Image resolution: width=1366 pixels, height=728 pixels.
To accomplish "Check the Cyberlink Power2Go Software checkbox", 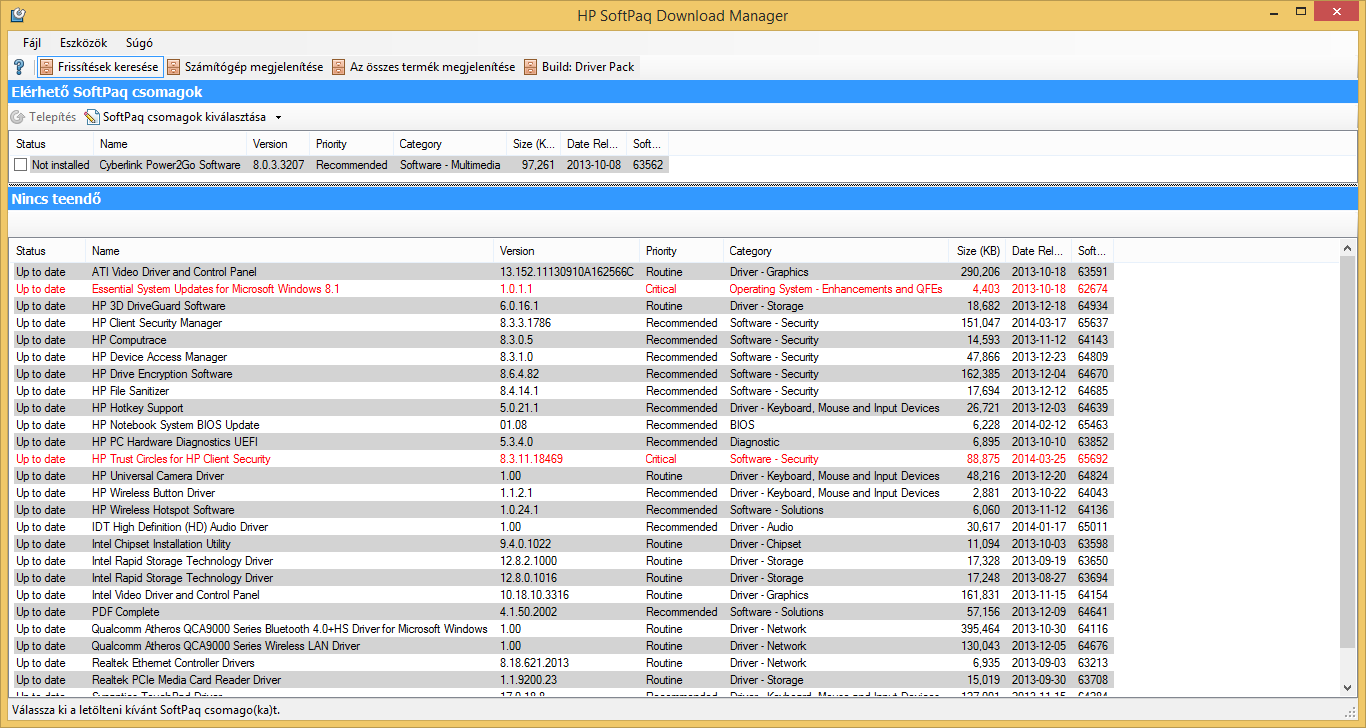I will tap(21, 165).
